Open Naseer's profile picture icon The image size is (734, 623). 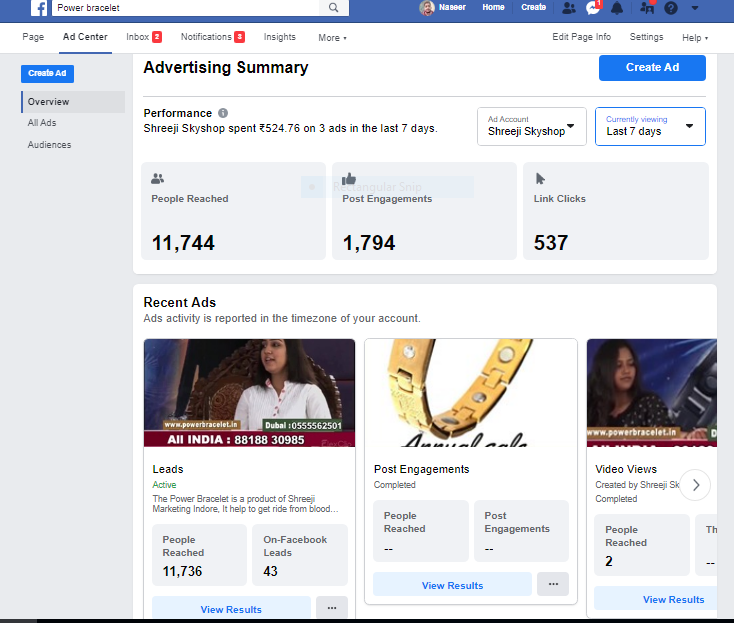[x=427, y=8]
